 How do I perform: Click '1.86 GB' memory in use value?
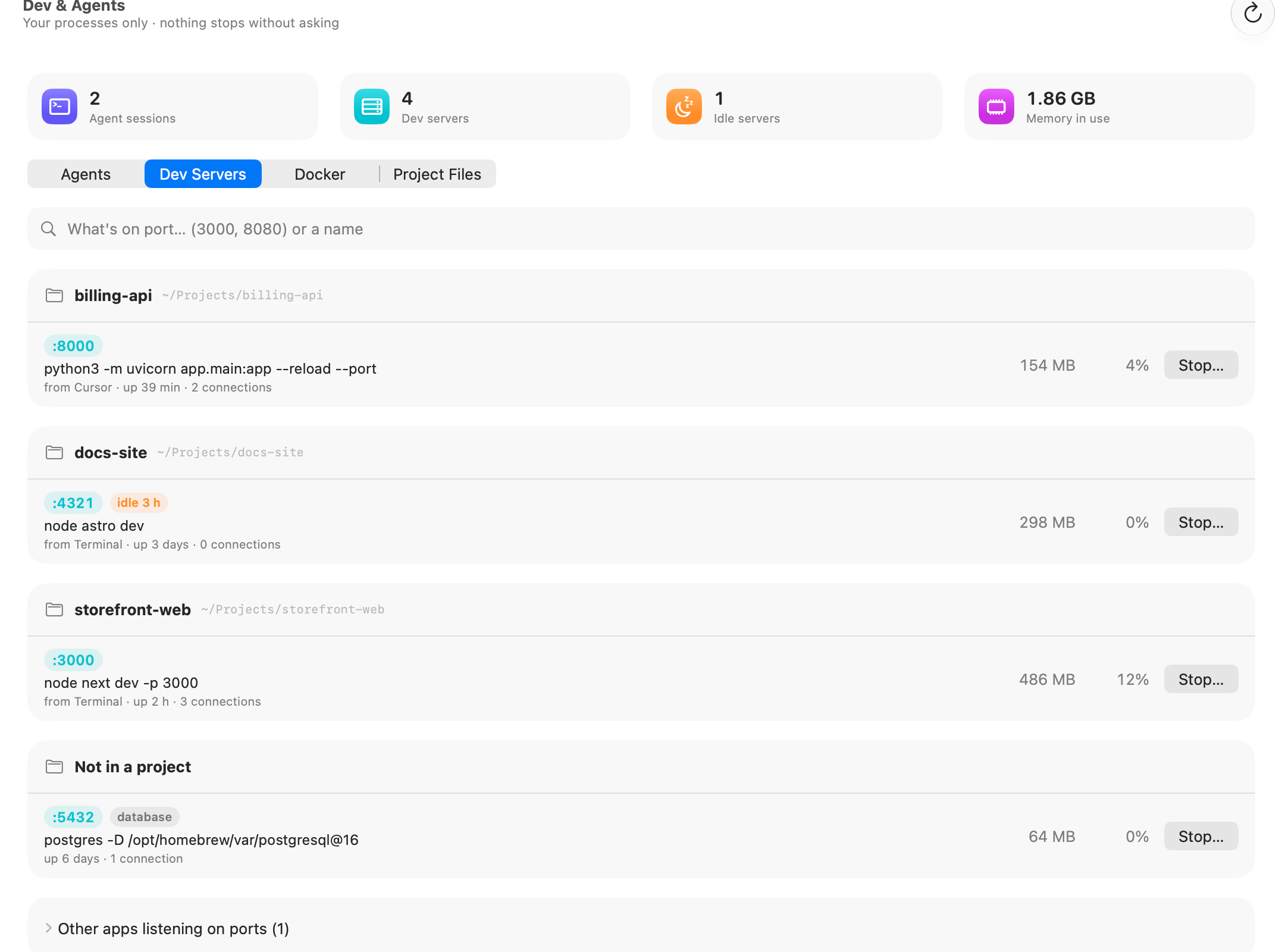click(x=1061, y=98)
